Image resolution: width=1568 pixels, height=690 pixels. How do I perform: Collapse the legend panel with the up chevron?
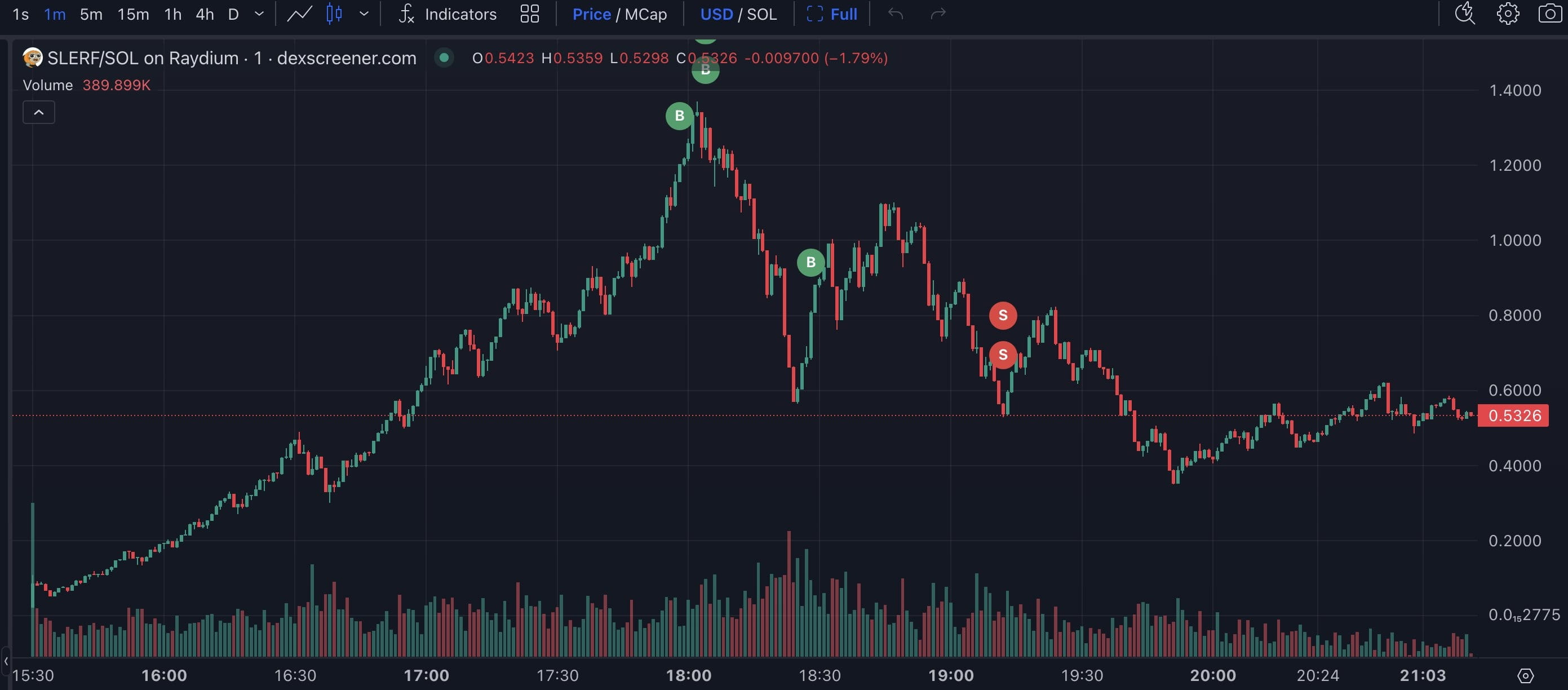38,112
